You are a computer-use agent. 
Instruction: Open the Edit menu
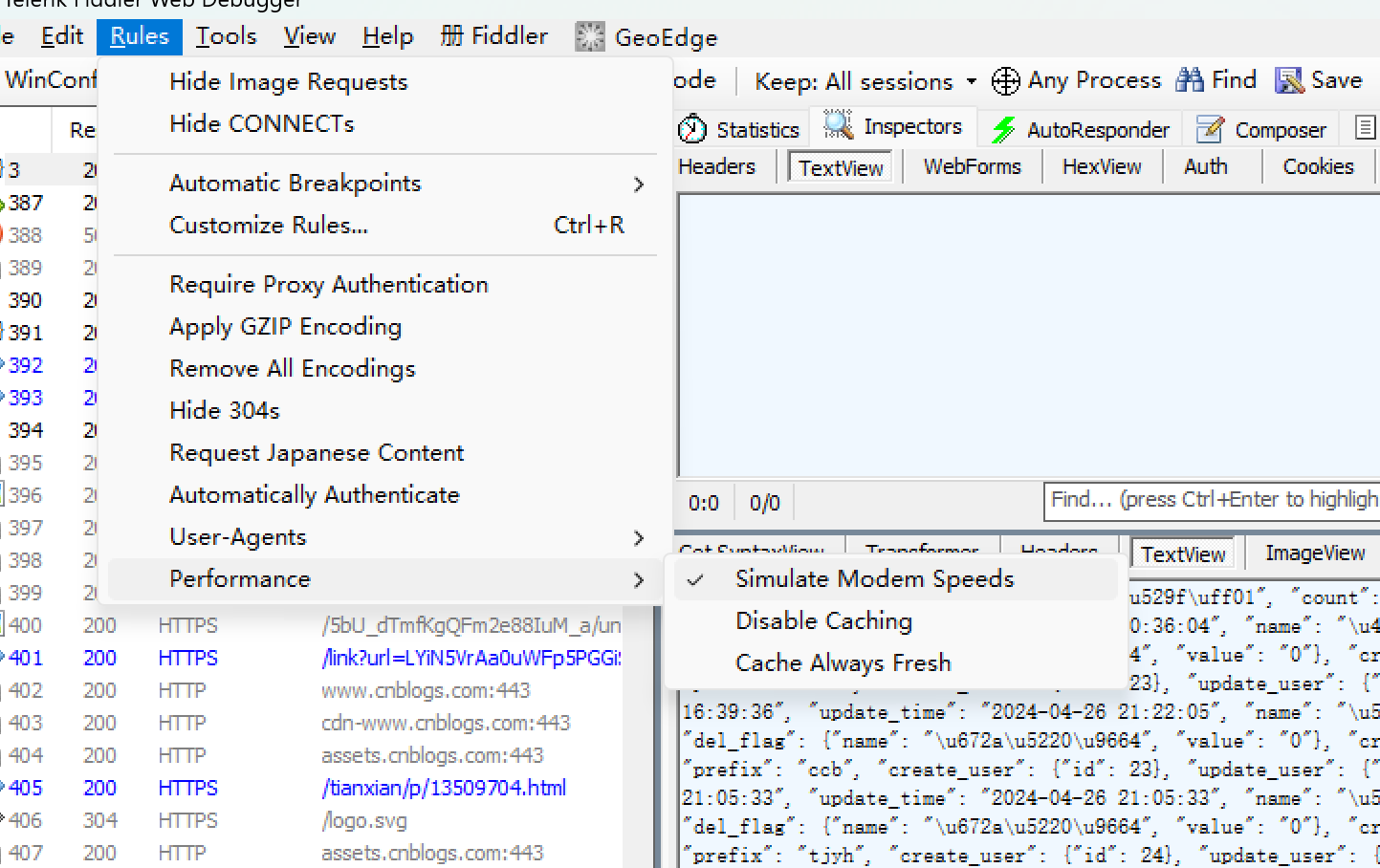coord(62,36)
